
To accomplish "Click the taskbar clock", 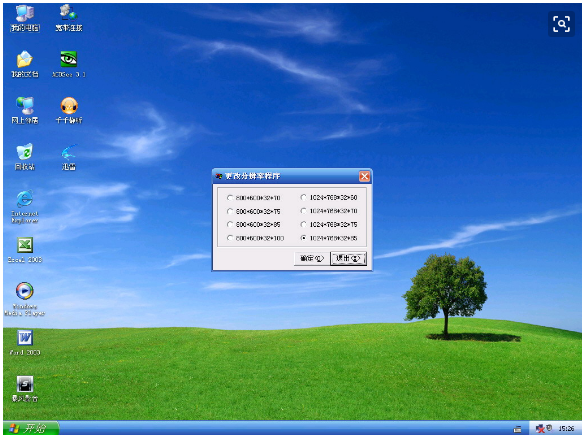I will [x=566, y=429].
